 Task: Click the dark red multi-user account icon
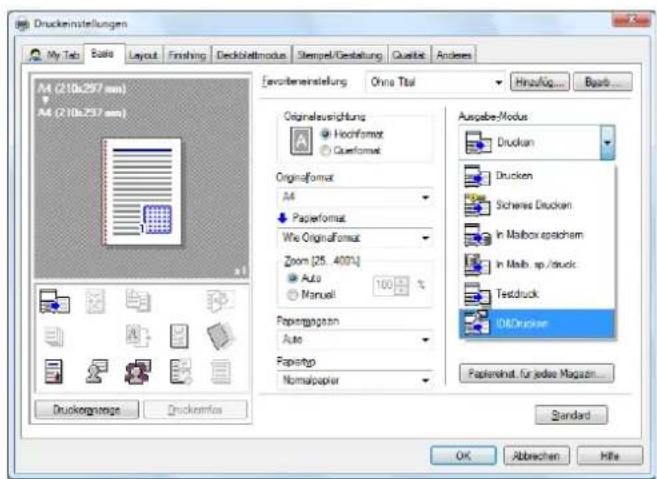point(138,371)
